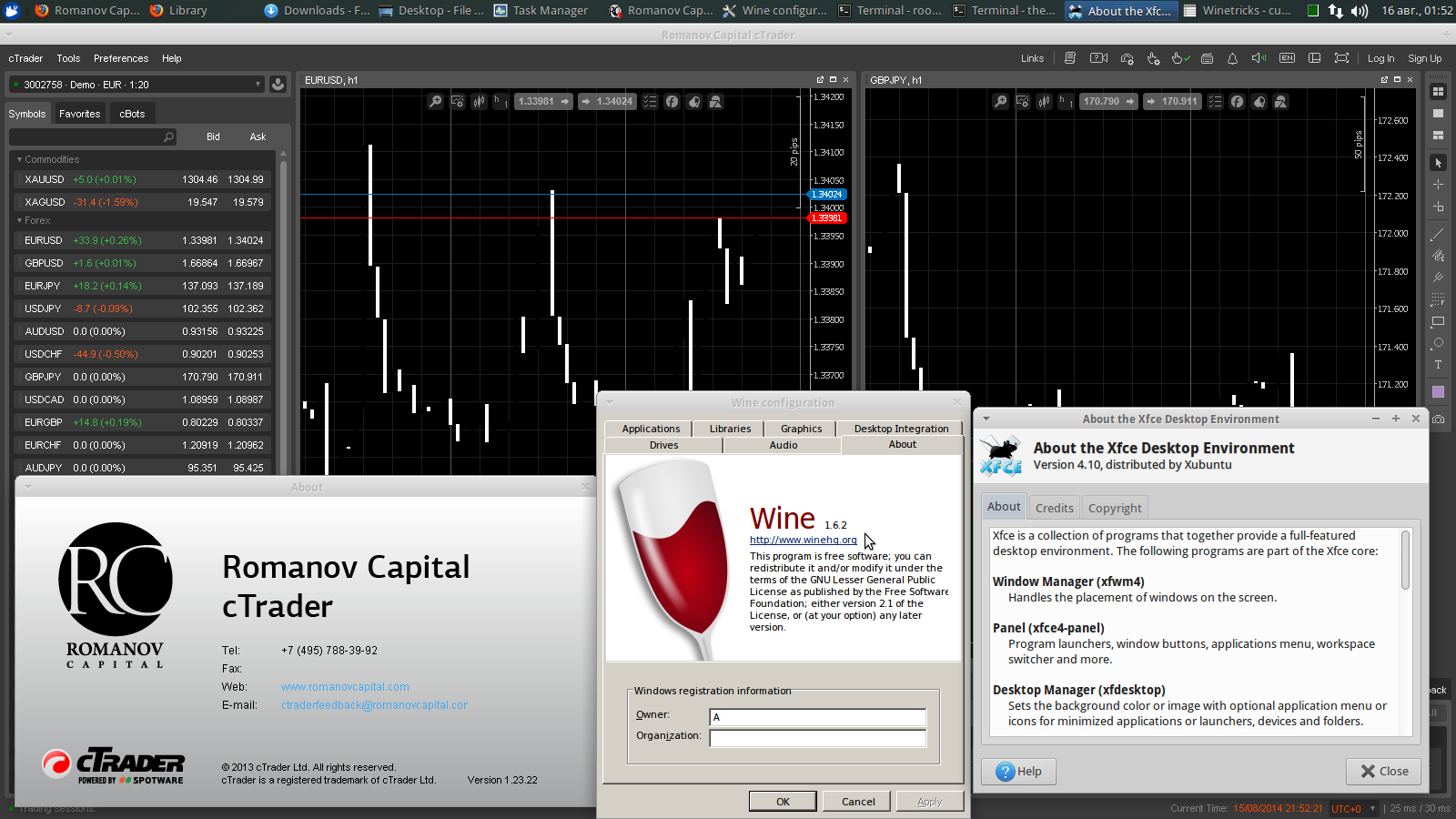The width and height of the screenshot is (1456, 819).
Task: Open EURUSD h1 timeframe selector
Action: [501, 101]
